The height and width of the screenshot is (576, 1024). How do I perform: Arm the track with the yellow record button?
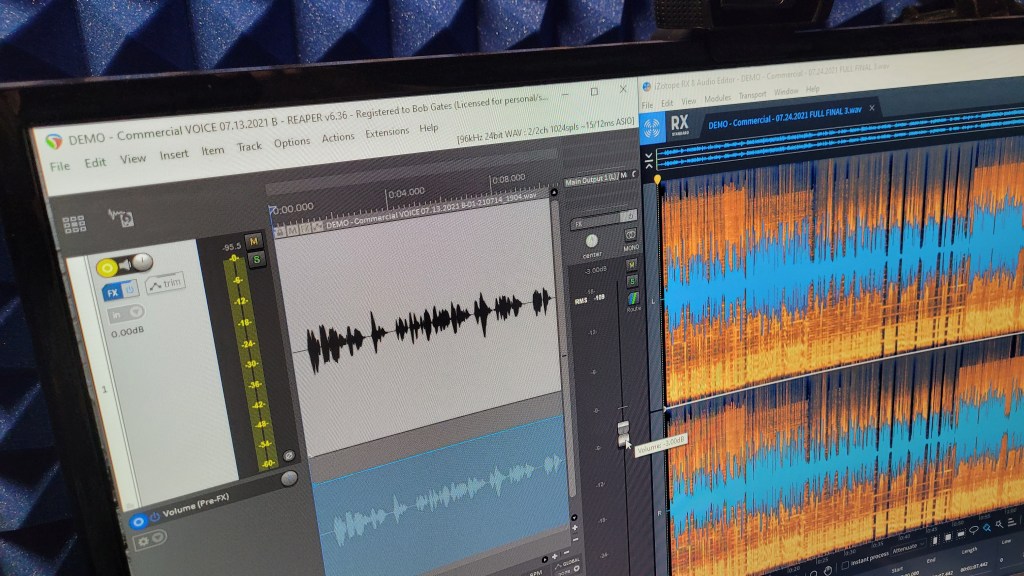click(x=106, y=267)
